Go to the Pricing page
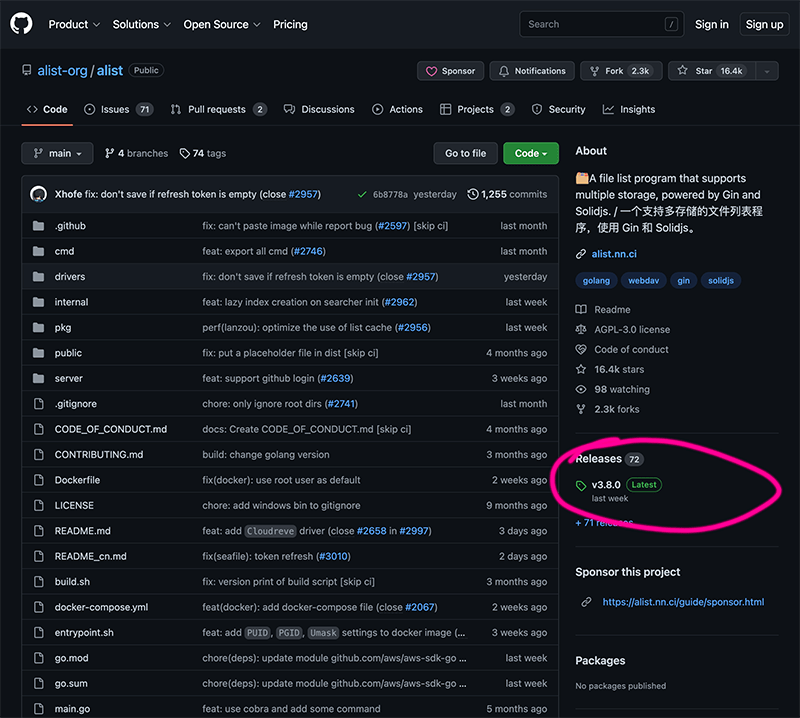 coord(290,24)
